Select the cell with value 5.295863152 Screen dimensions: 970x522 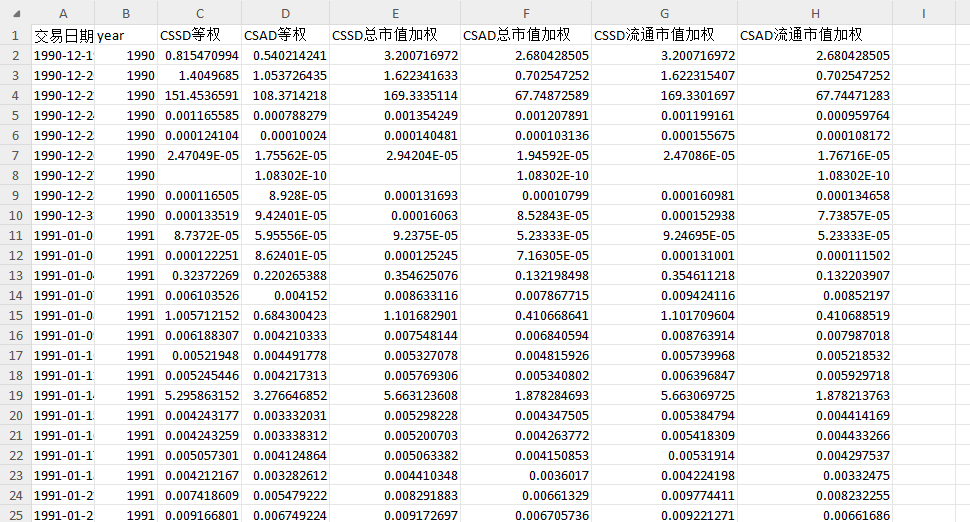[x=200, y=395]
